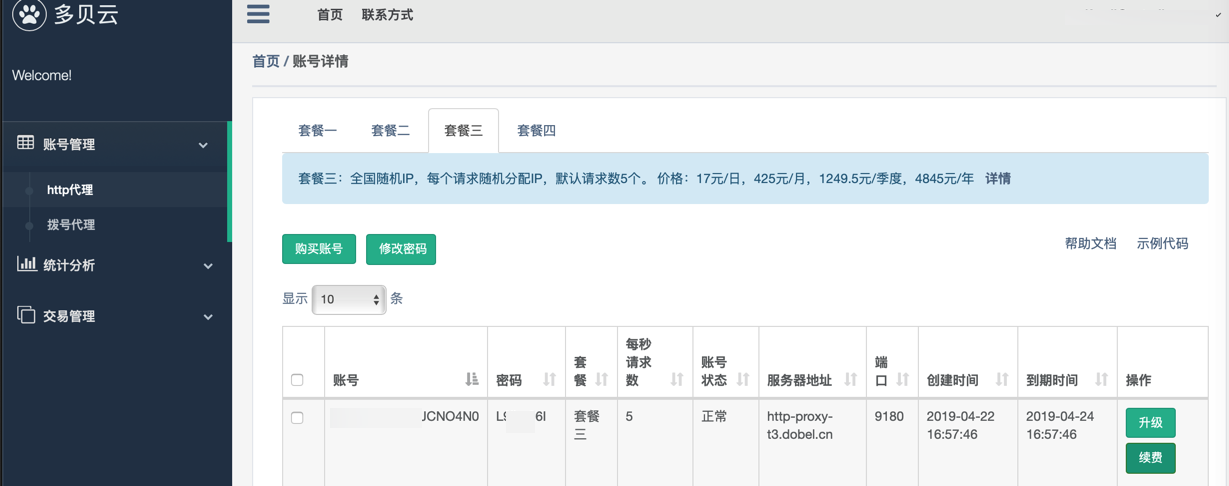The image size is (1229, 486).
Task: Click the paw logo icon of 多贝云
Action: (x=29, y=14)
